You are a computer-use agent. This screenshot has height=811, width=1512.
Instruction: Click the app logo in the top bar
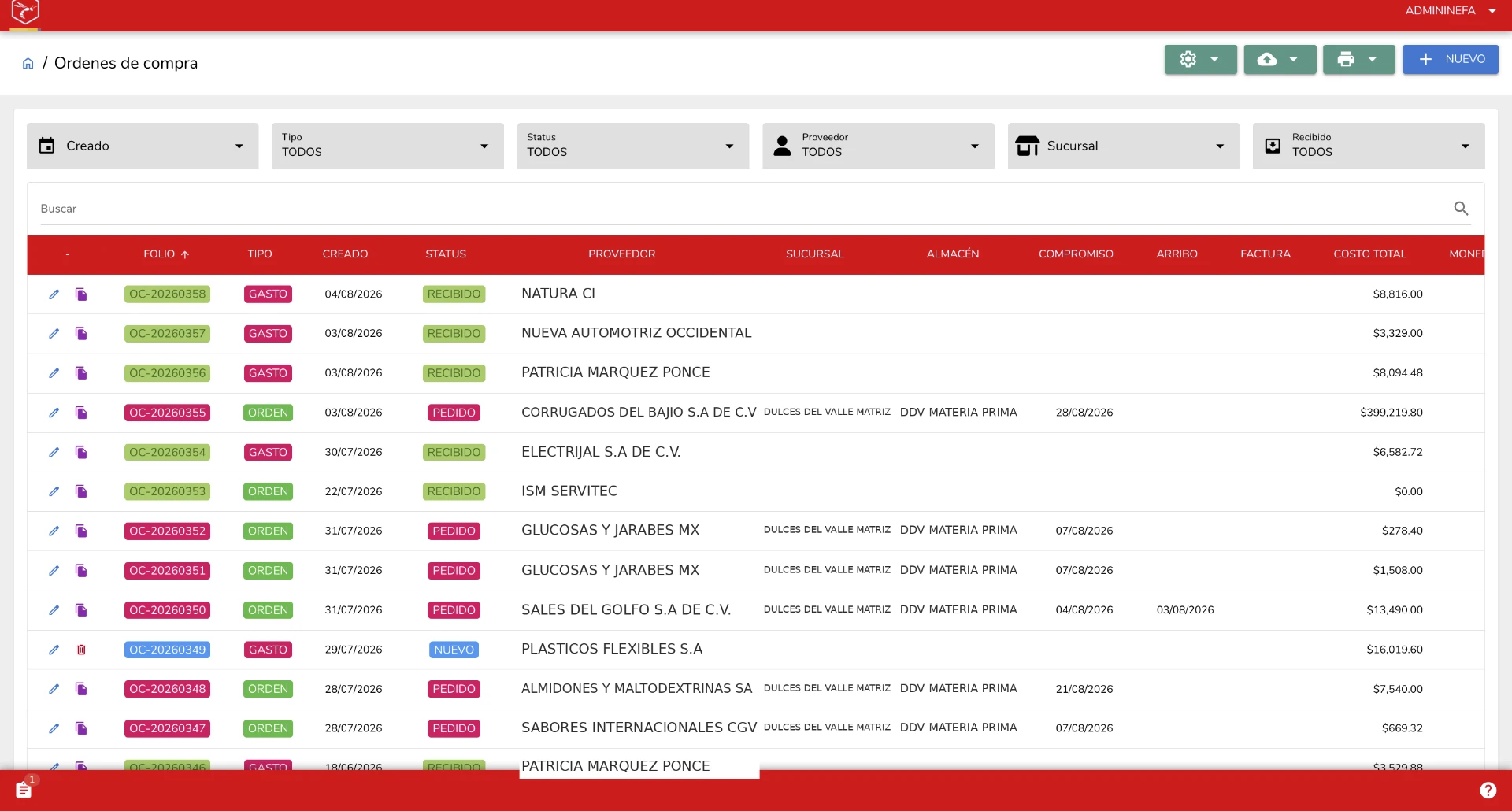pos(25,12)
